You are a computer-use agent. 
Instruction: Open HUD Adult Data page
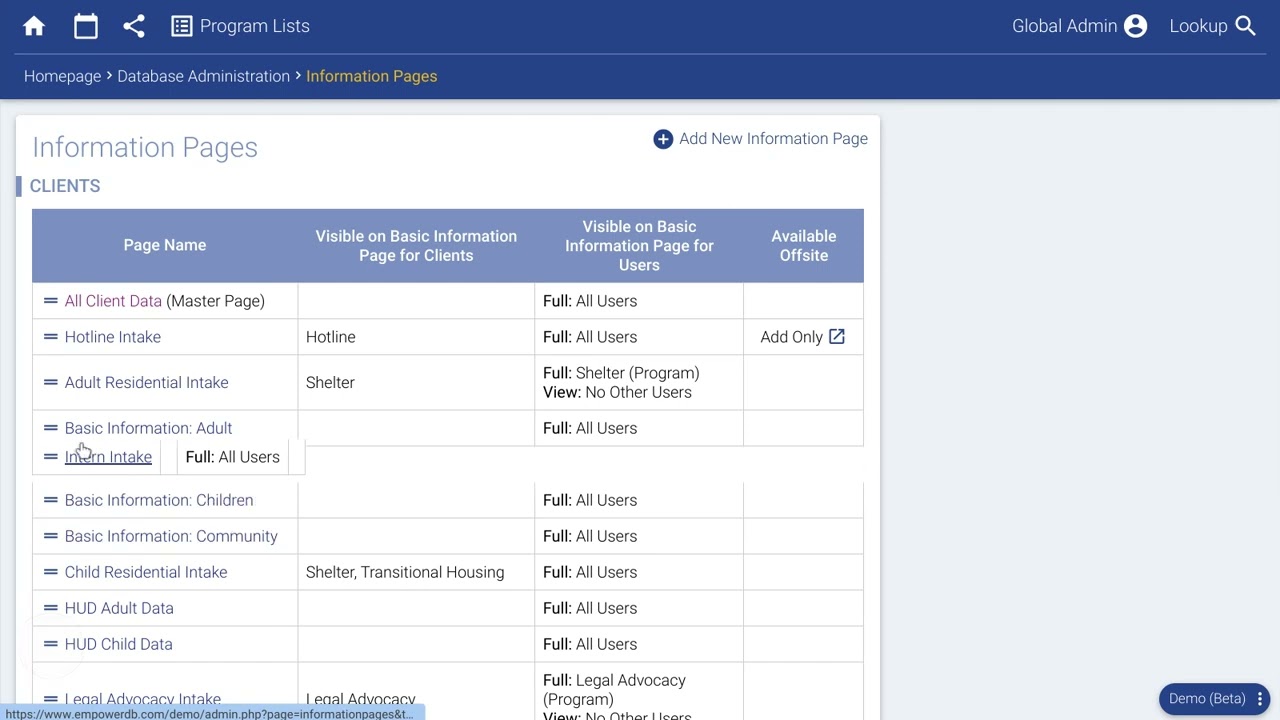coord(119,608)
